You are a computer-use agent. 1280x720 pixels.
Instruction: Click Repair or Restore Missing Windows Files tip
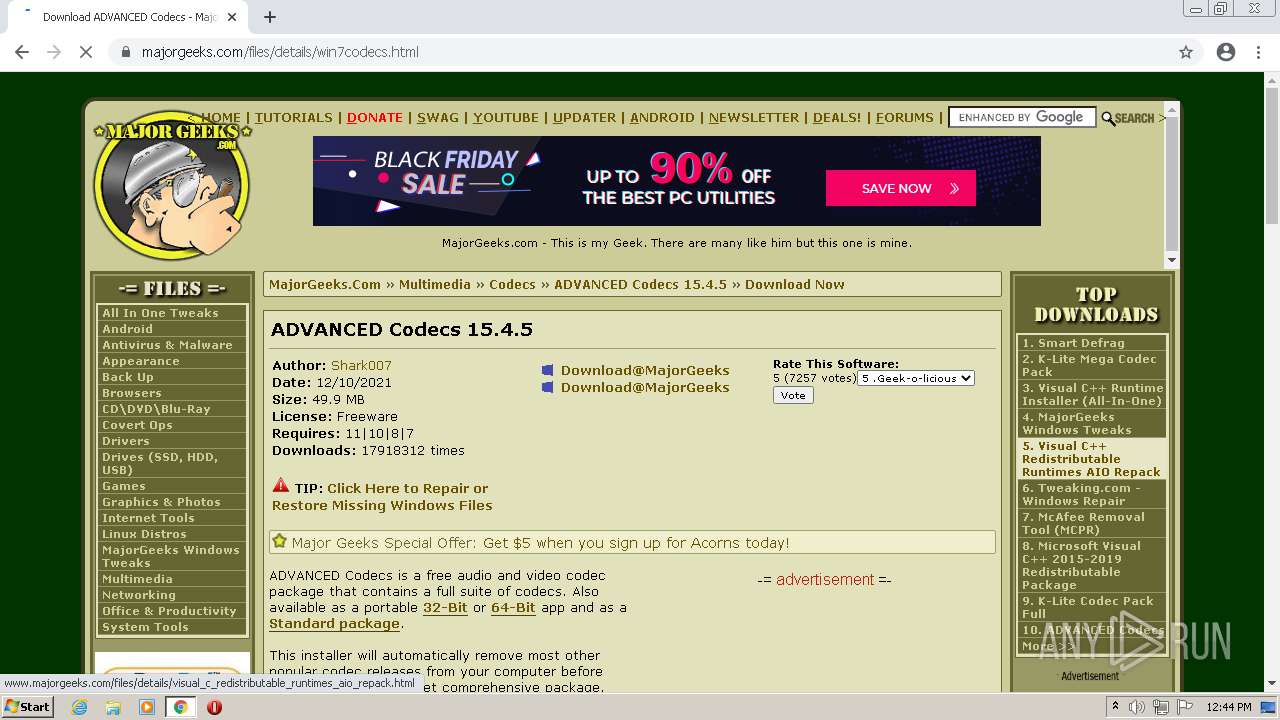tap(382, 497)
